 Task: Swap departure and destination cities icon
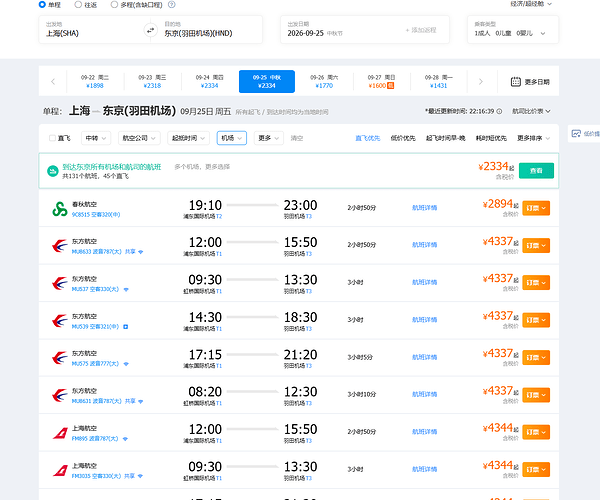150,30
